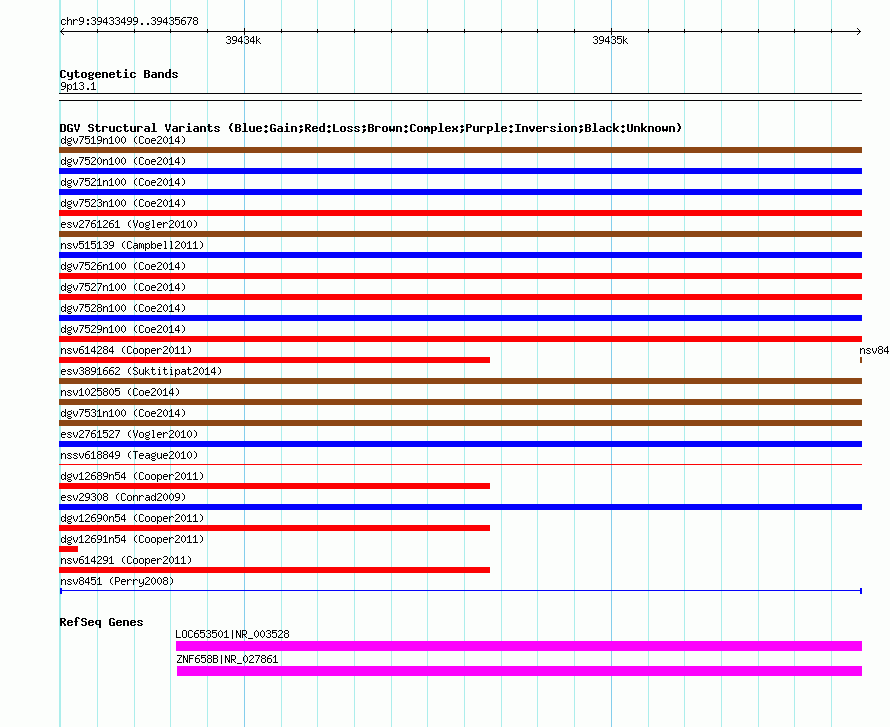This screenshot has height=727, width=890.
Task: Select the blue bar under dgv7521n100
Action: [x=460, y=192]
